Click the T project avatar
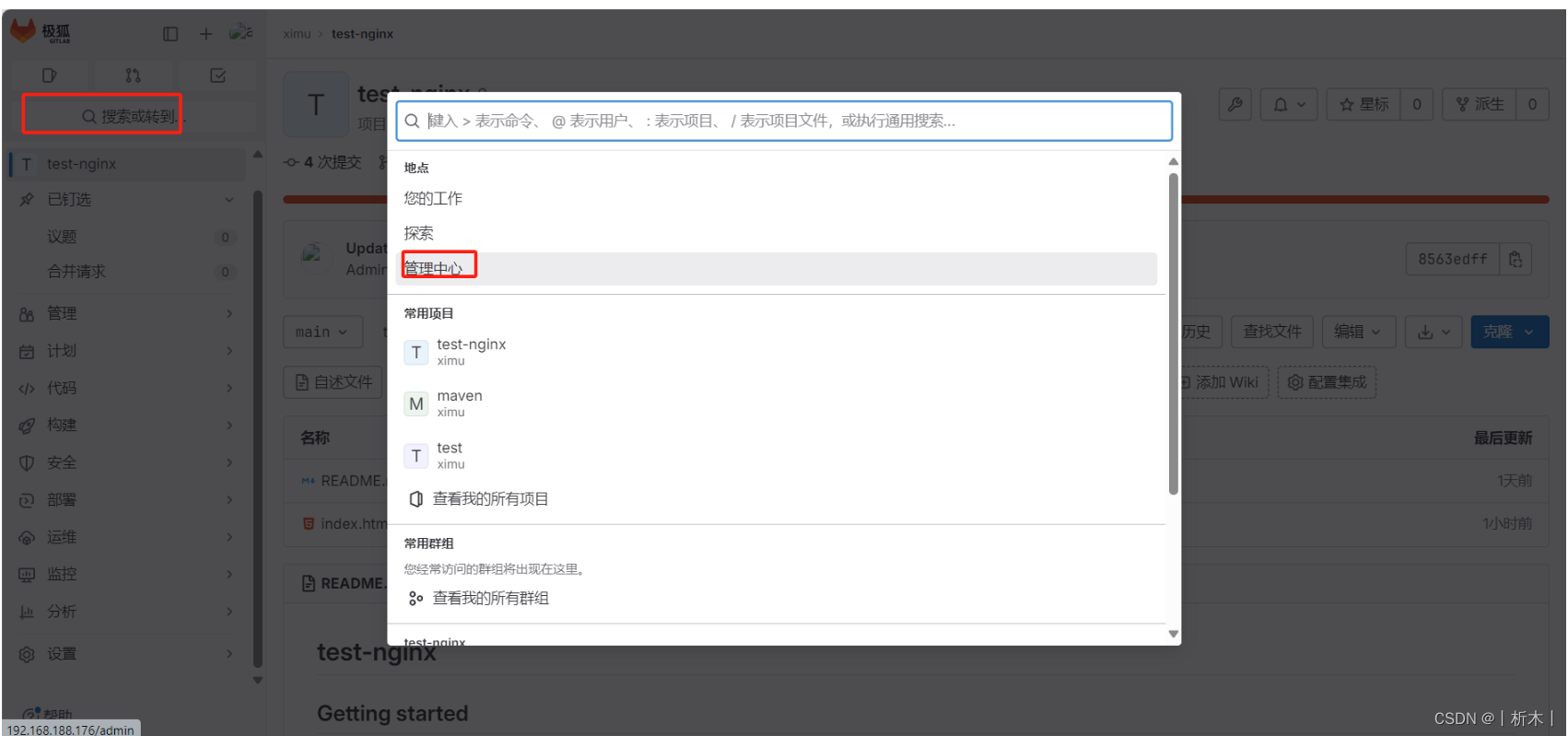The height and width of the screenshot is (736, 1568). (316, 105)
